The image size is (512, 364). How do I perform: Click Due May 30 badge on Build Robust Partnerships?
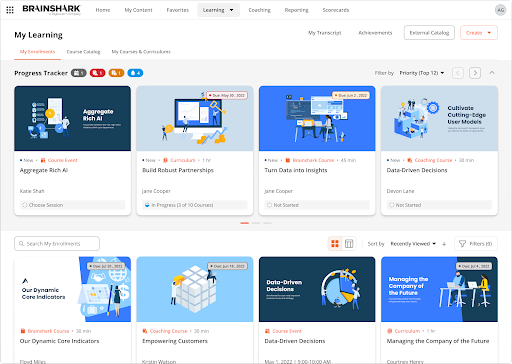click(227, 95)
